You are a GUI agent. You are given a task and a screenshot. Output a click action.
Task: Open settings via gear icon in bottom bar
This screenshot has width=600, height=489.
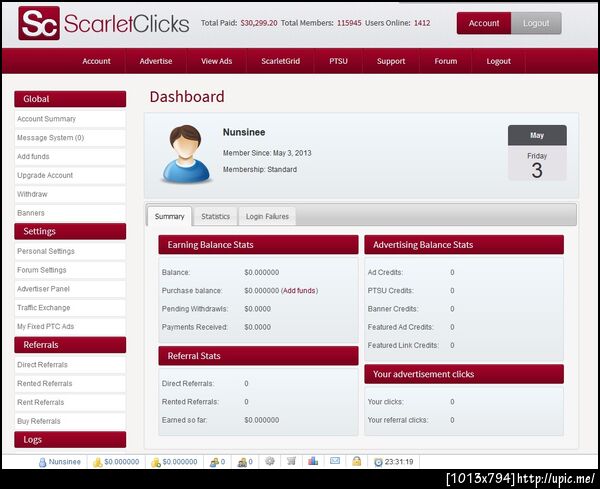point(270,461)
